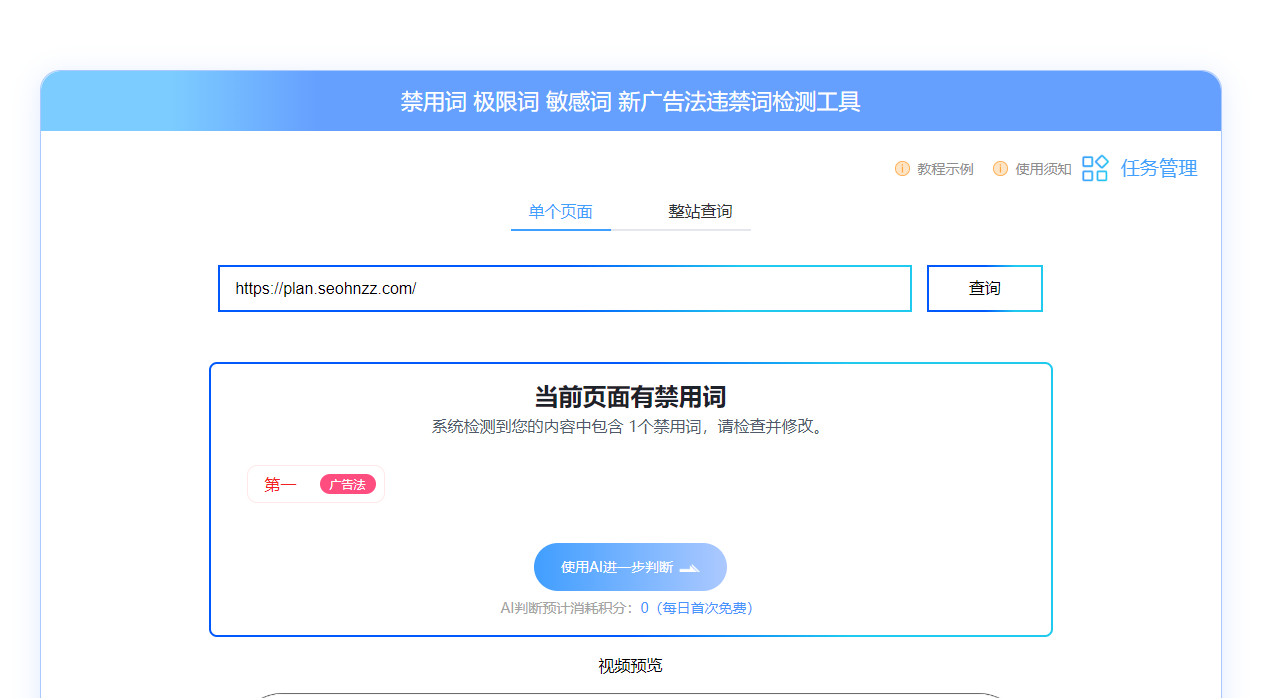Click the info icon beside 使用须知
This screenshot has width=1273, height=698.
[1000, 168]
